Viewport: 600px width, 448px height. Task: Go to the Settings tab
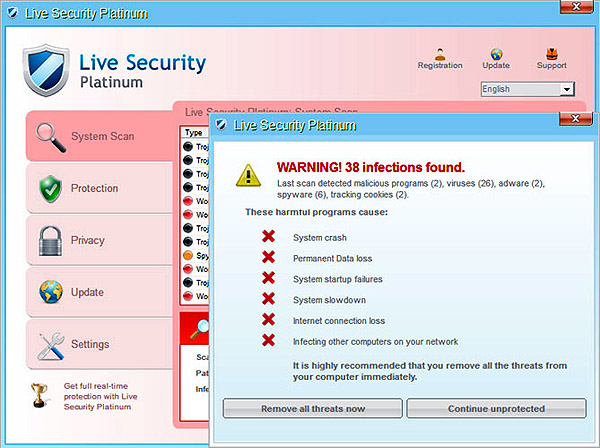pos(99,344)
